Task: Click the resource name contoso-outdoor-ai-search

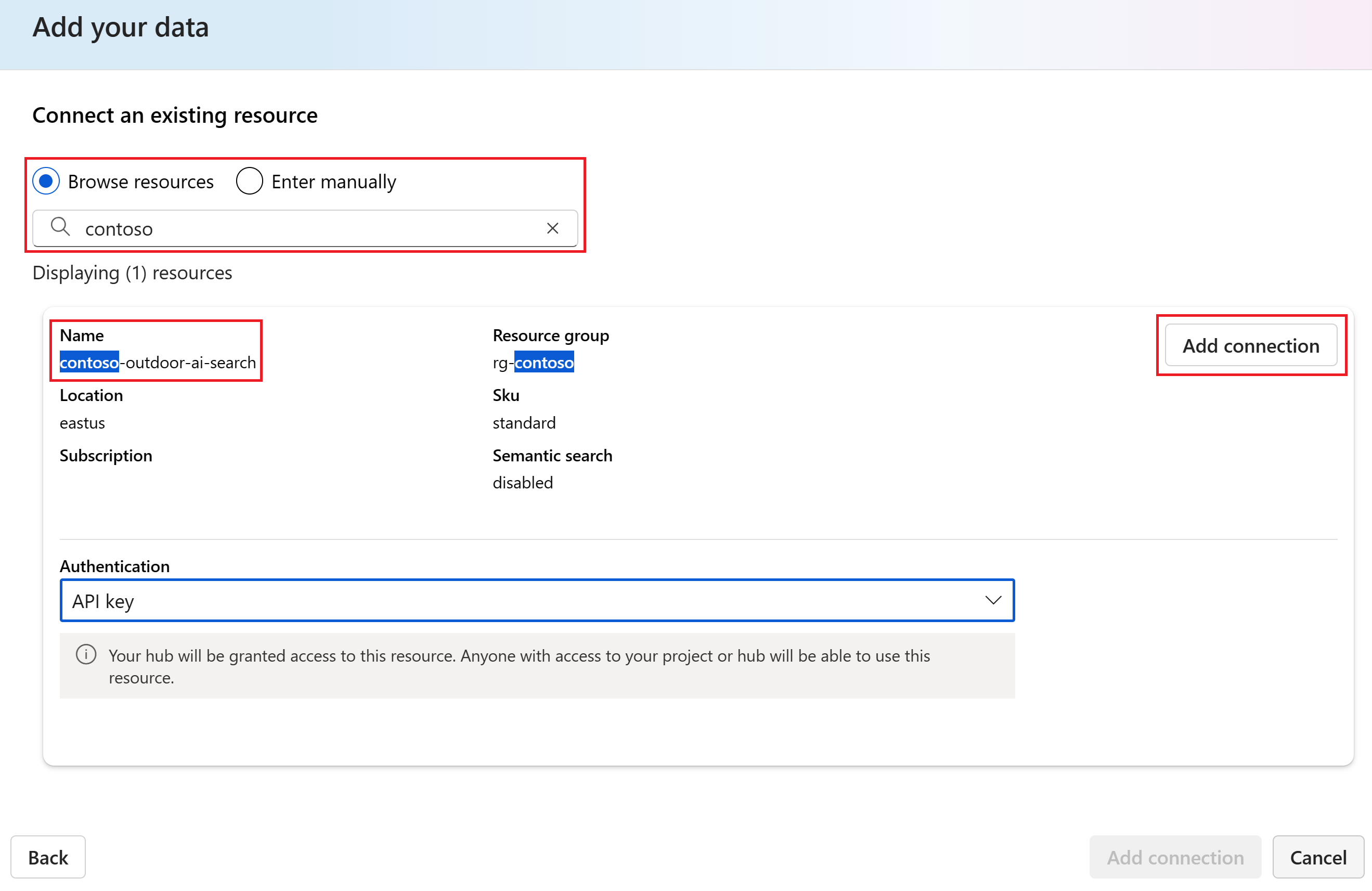Action: [158, 363]
